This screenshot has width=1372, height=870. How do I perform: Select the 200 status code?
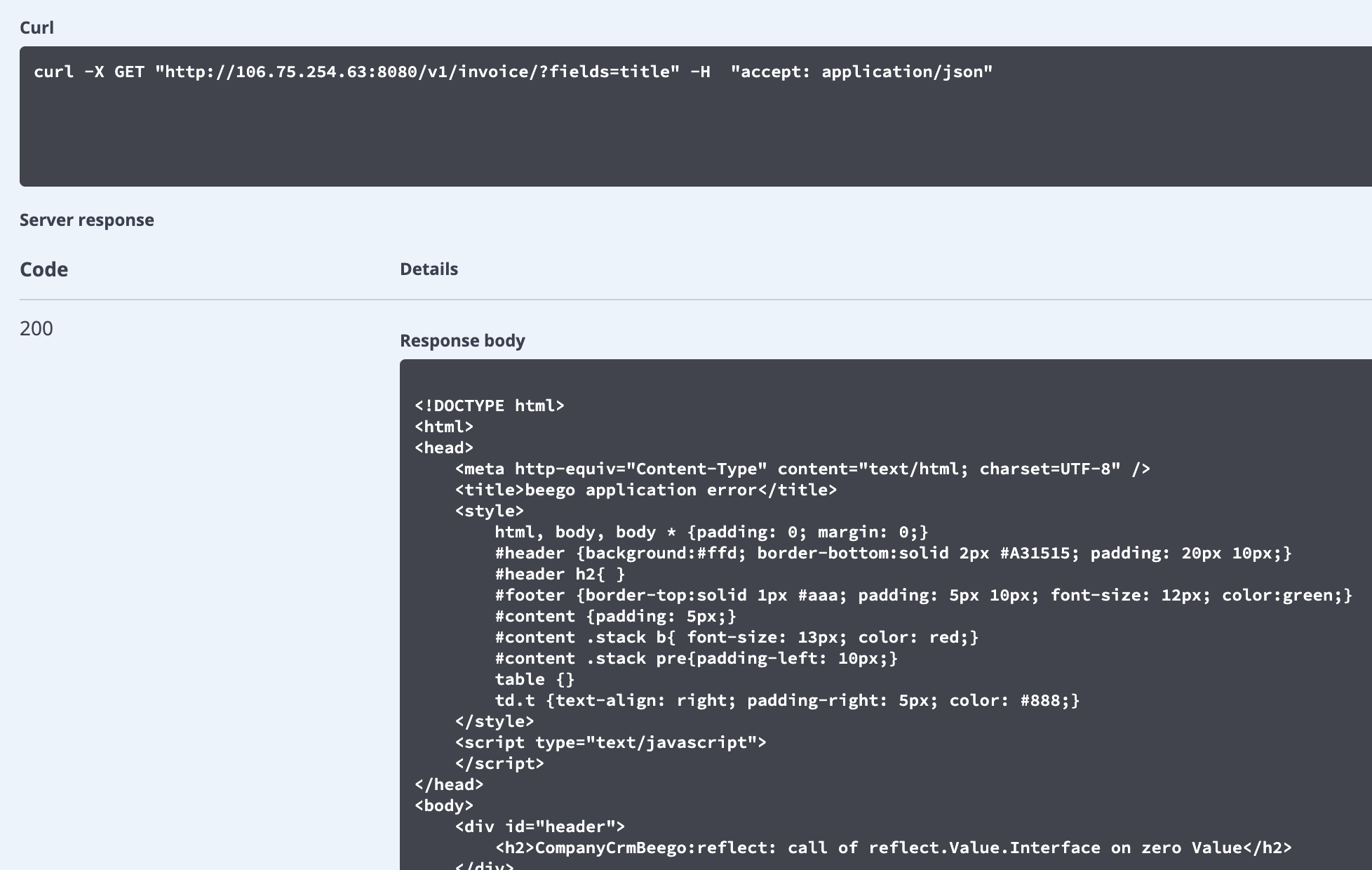37,328
